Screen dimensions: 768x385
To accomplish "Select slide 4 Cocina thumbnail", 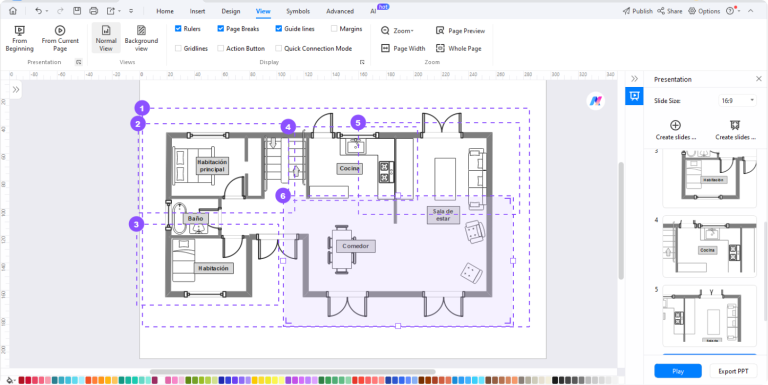I will (709, 246).
